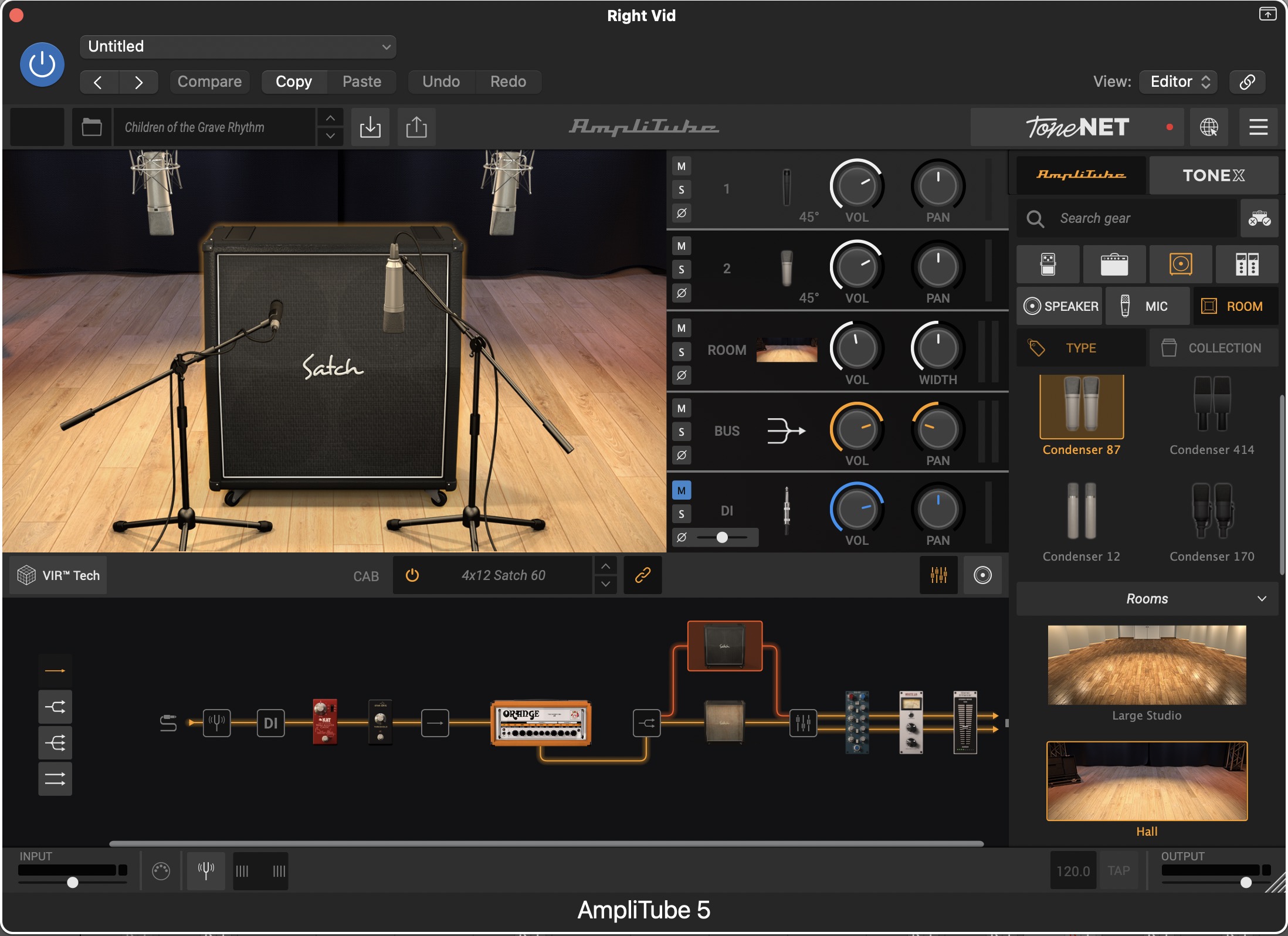Click the export preset share icon
This screenshot has height=936, width=1288.
(x=416, y=127)
